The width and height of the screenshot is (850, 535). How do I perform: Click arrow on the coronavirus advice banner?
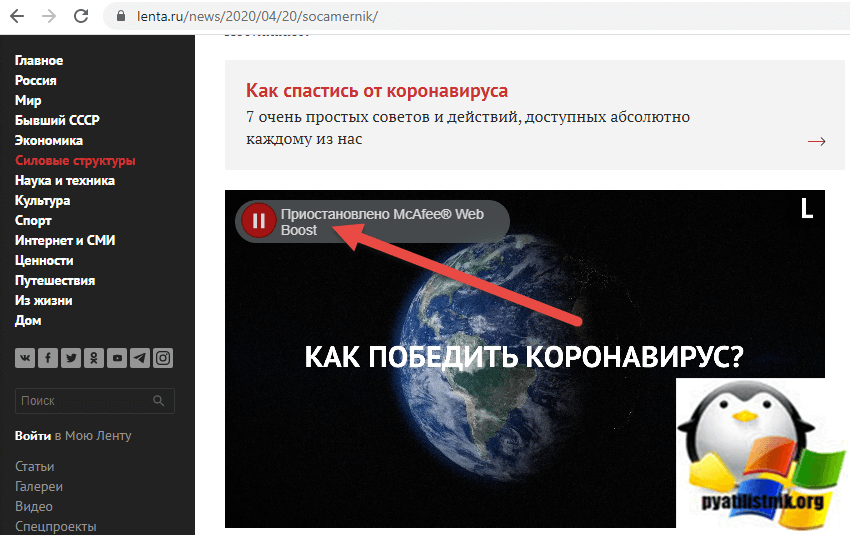(816, 141)
